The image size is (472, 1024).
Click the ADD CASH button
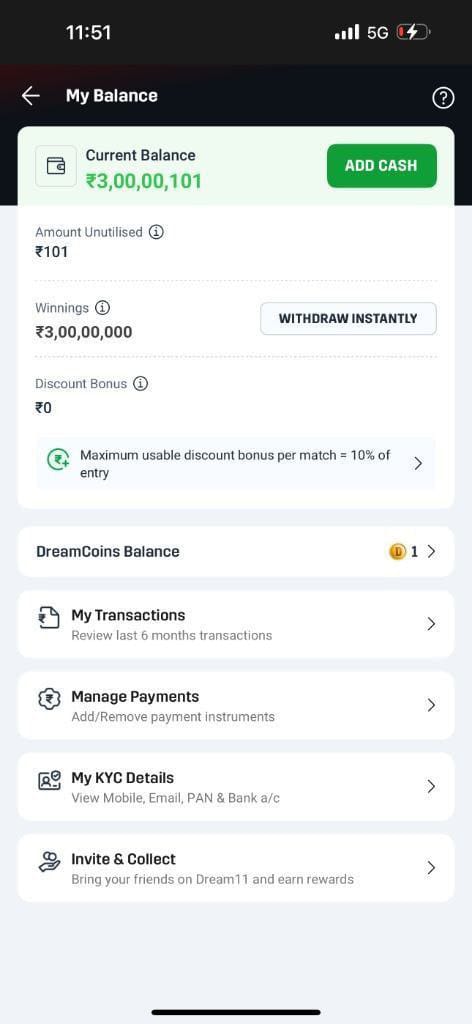(x=382, y=166)
